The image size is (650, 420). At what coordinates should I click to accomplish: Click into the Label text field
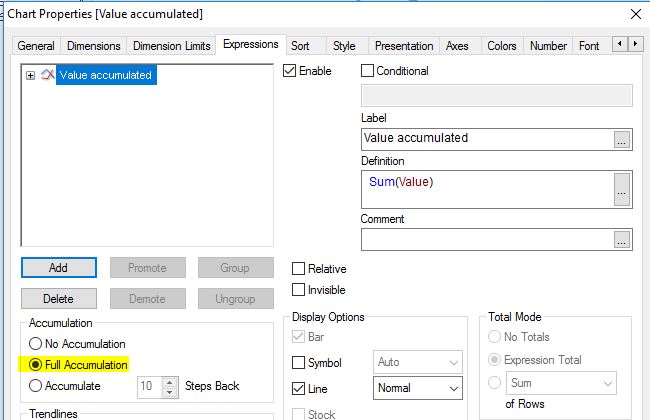[486, 139]
